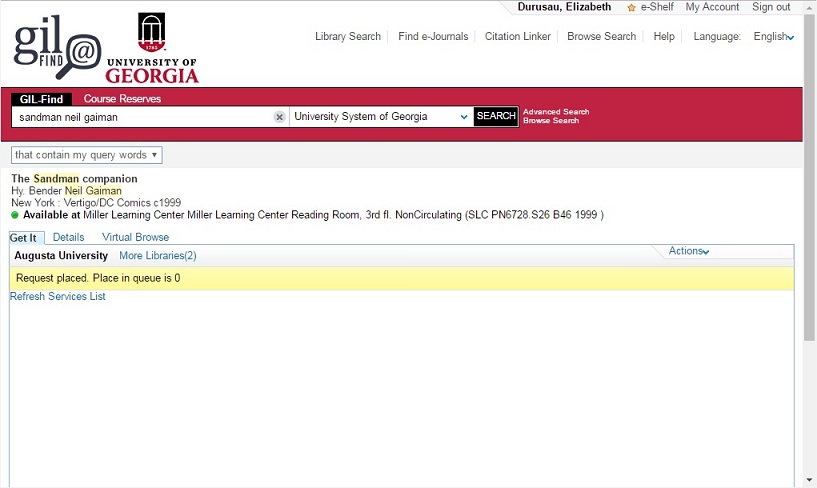Click the e-Shelf star icon
Image resolution: width=817 pixels, height=488 pixels.
point(631,8)
